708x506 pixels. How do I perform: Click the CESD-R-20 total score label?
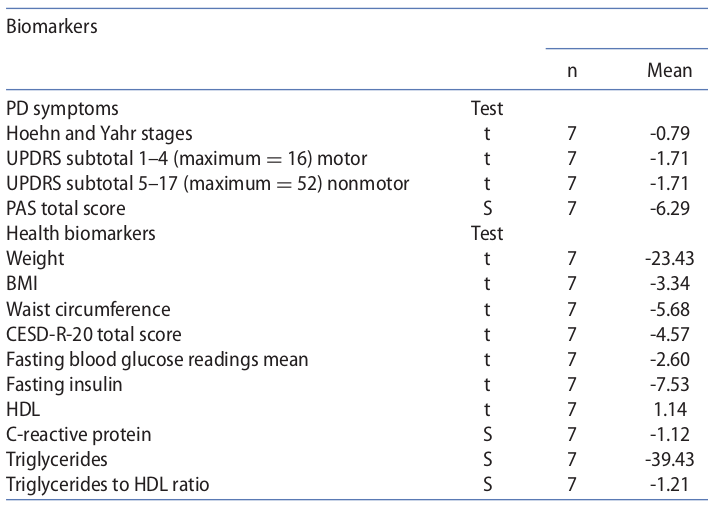click(94, 334)
